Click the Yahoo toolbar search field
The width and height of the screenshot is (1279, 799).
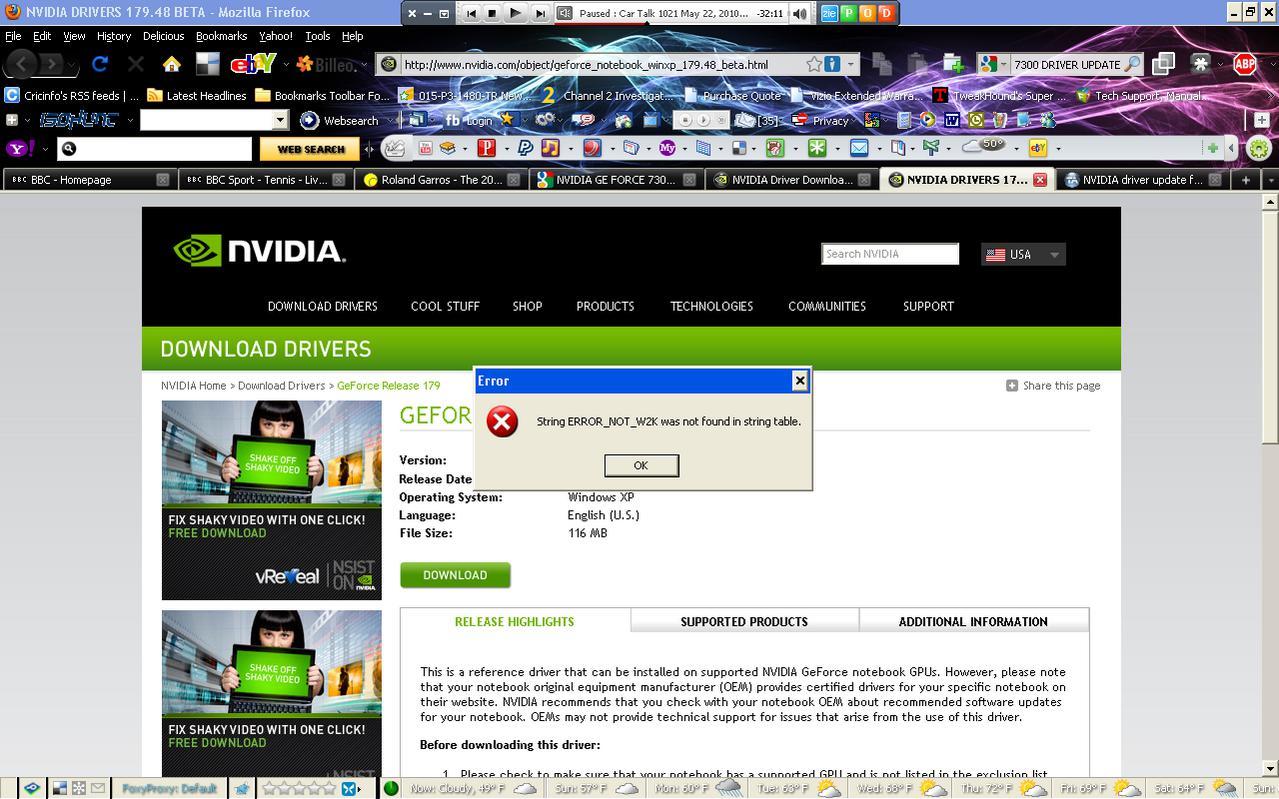point(155,148)
